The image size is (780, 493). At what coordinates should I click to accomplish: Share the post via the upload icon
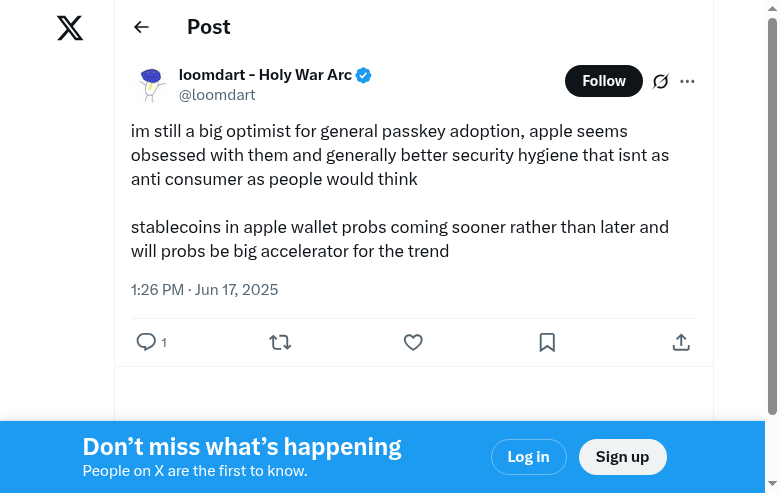click(x=681, y=342)
